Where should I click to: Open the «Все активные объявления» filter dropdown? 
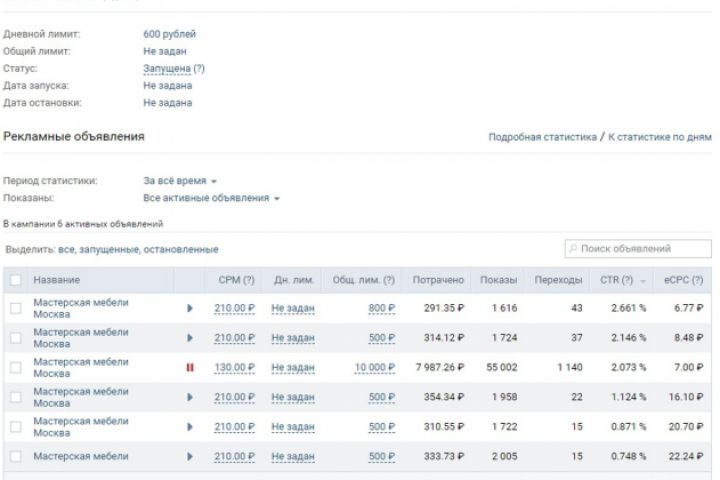tap(211, 198)
